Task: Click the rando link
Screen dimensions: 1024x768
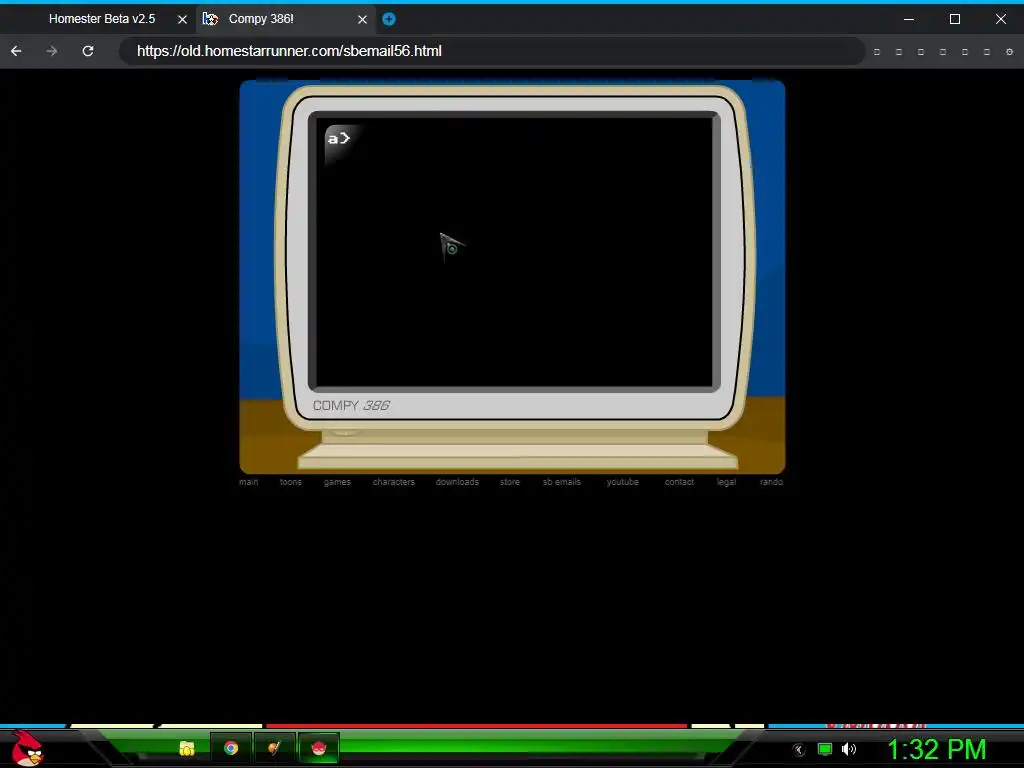Action: pos(771,482)
